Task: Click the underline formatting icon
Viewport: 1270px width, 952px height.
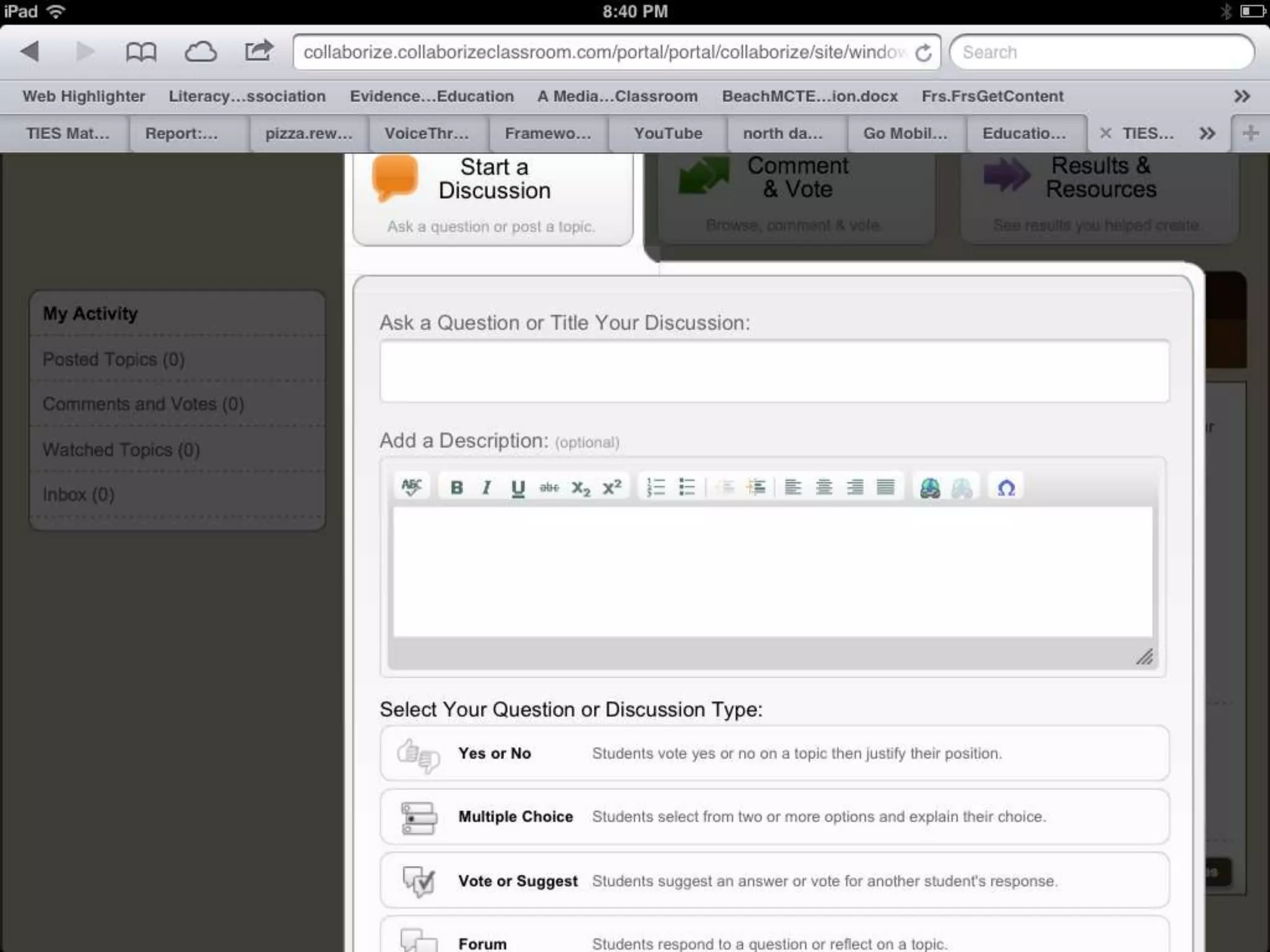Action: [518, 488]
